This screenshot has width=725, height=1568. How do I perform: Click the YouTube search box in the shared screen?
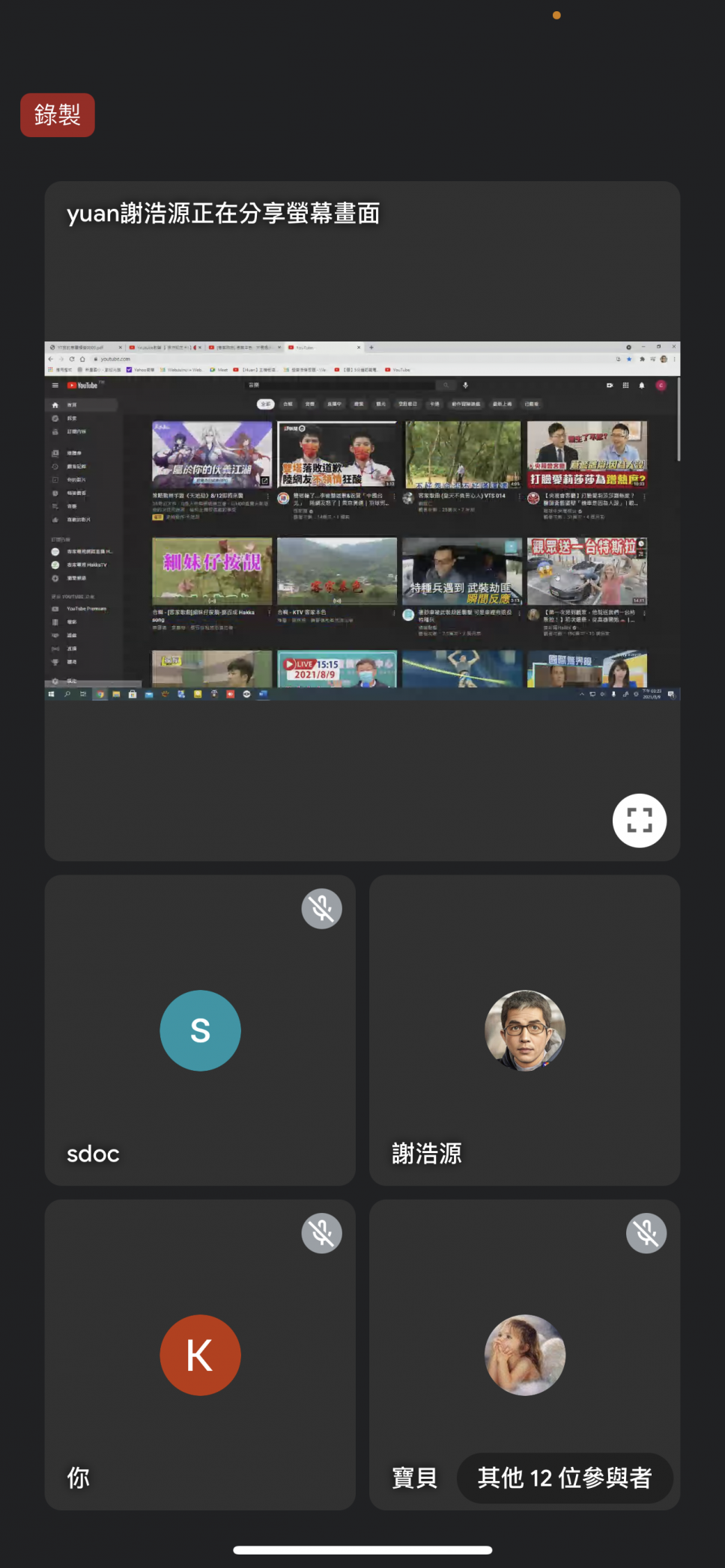click(x=341, y=385)
